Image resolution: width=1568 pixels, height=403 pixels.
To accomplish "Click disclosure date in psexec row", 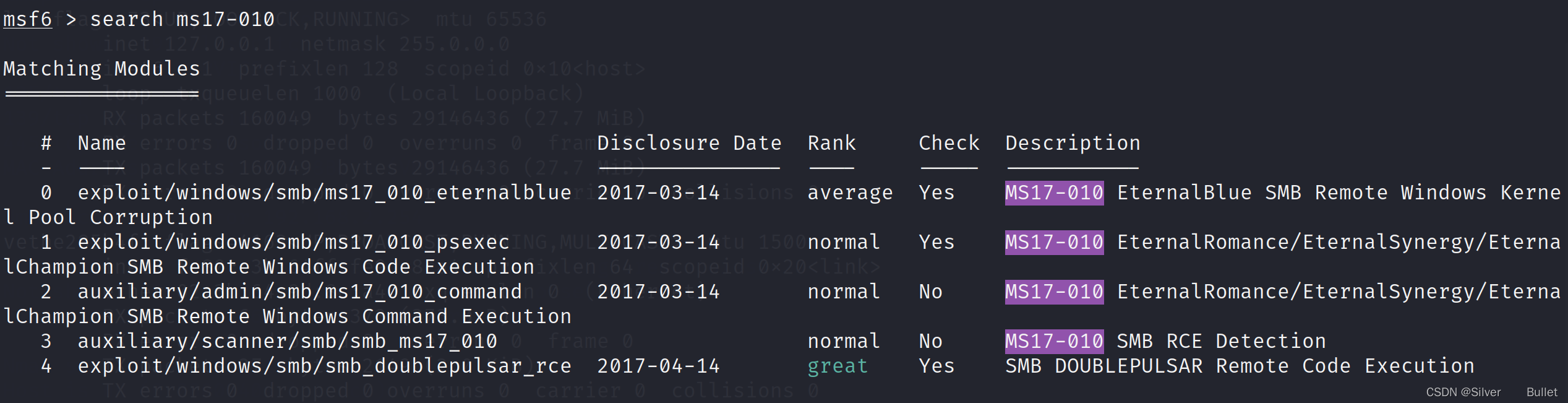I will click(658, 242).
